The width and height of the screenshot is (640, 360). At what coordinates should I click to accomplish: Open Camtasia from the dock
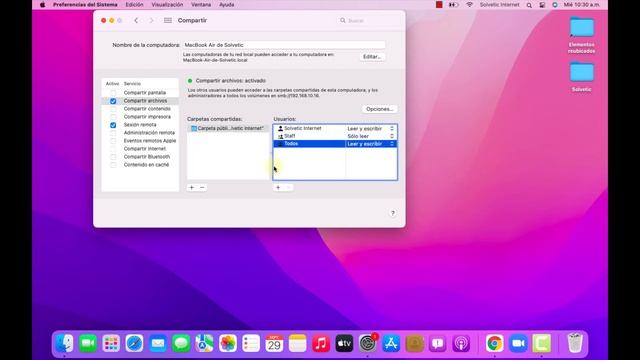pos(542,343)
